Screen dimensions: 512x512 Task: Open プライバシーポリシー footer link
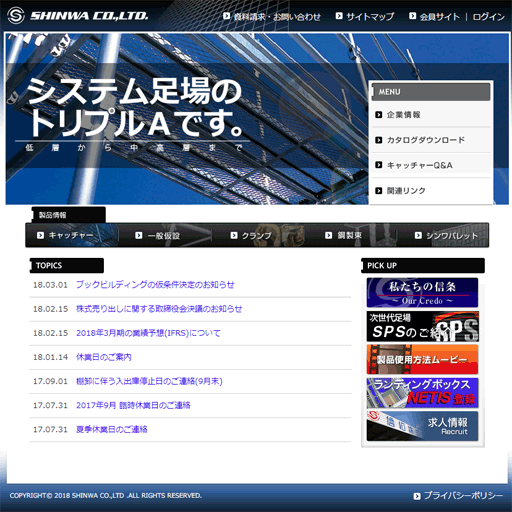[463, 496]
